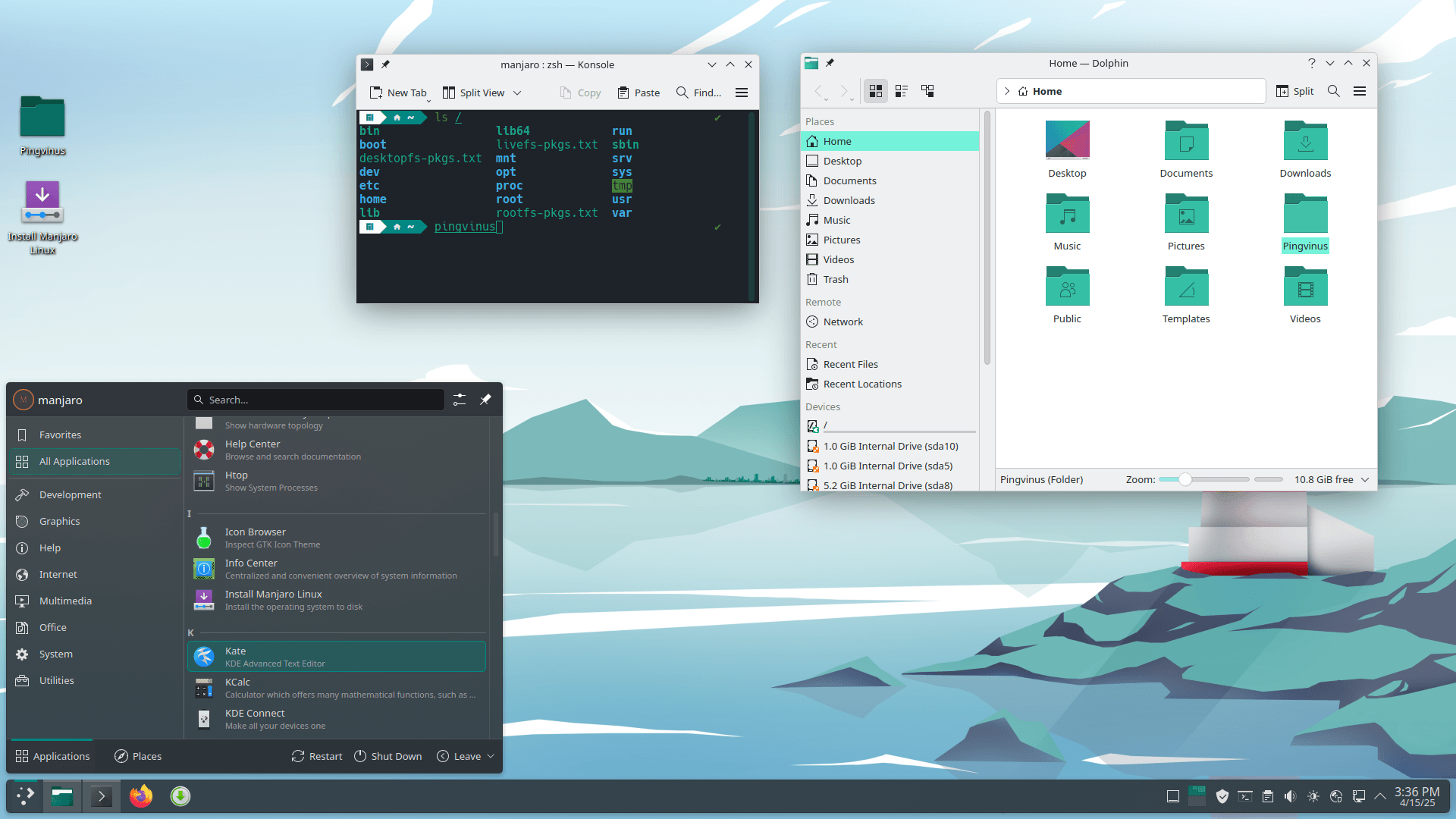1456x819 pixels.
Task: Toggle pin on Dolphin title bar
Action: coord(830,63)
